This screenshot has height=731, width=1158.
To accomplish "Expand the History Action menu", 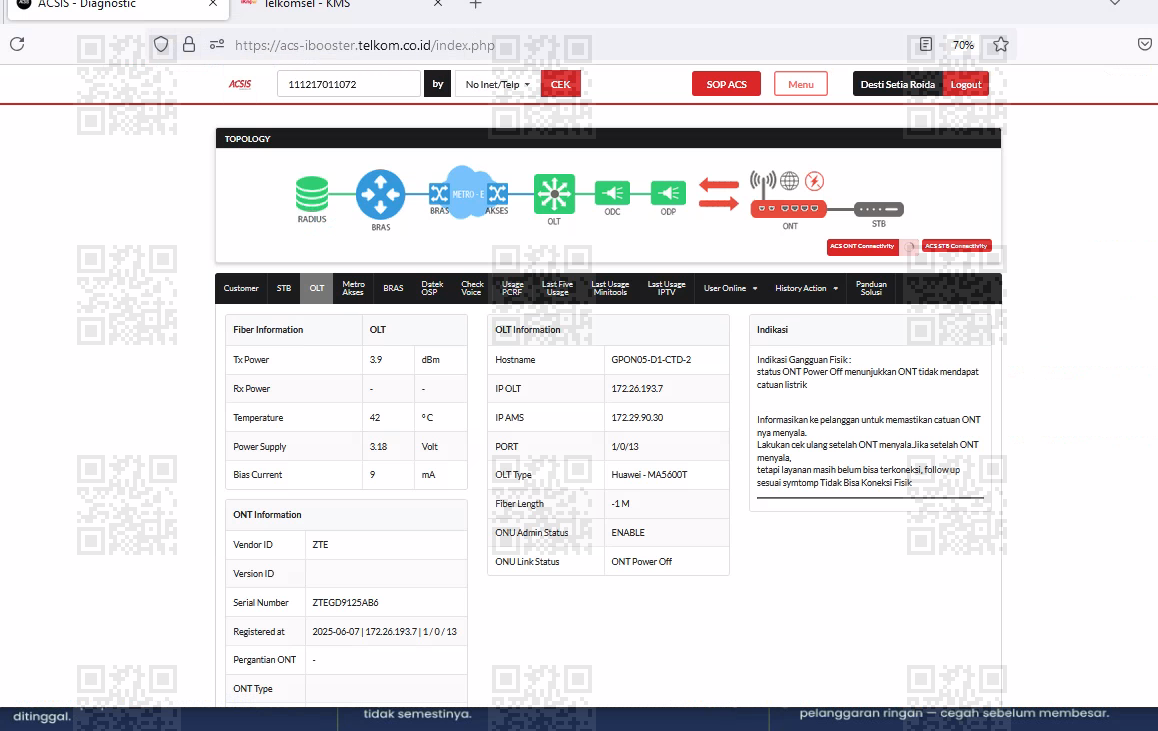I will [x=806, y=288].
